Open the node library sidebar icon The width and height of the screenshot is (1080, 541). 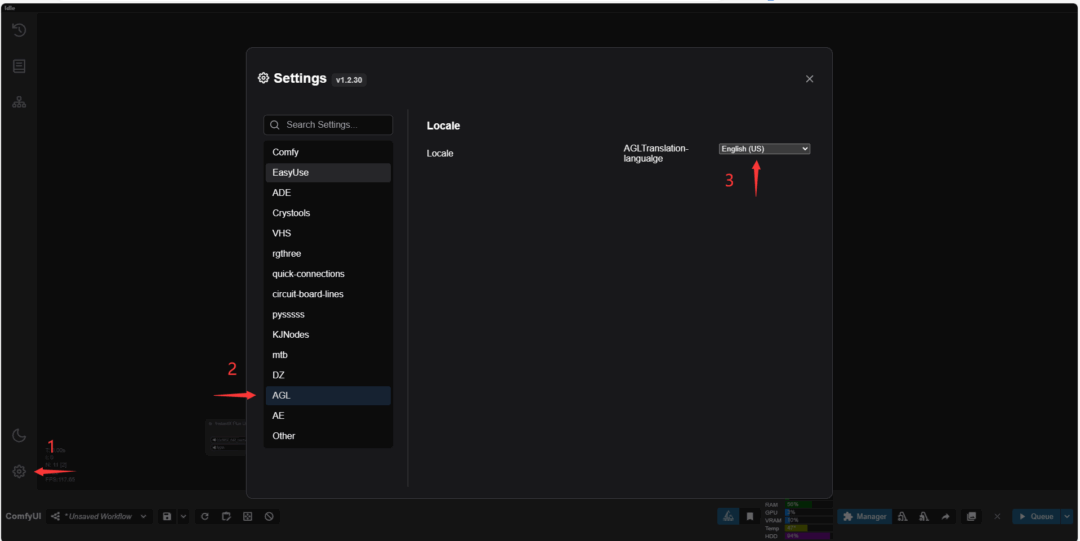19,66
